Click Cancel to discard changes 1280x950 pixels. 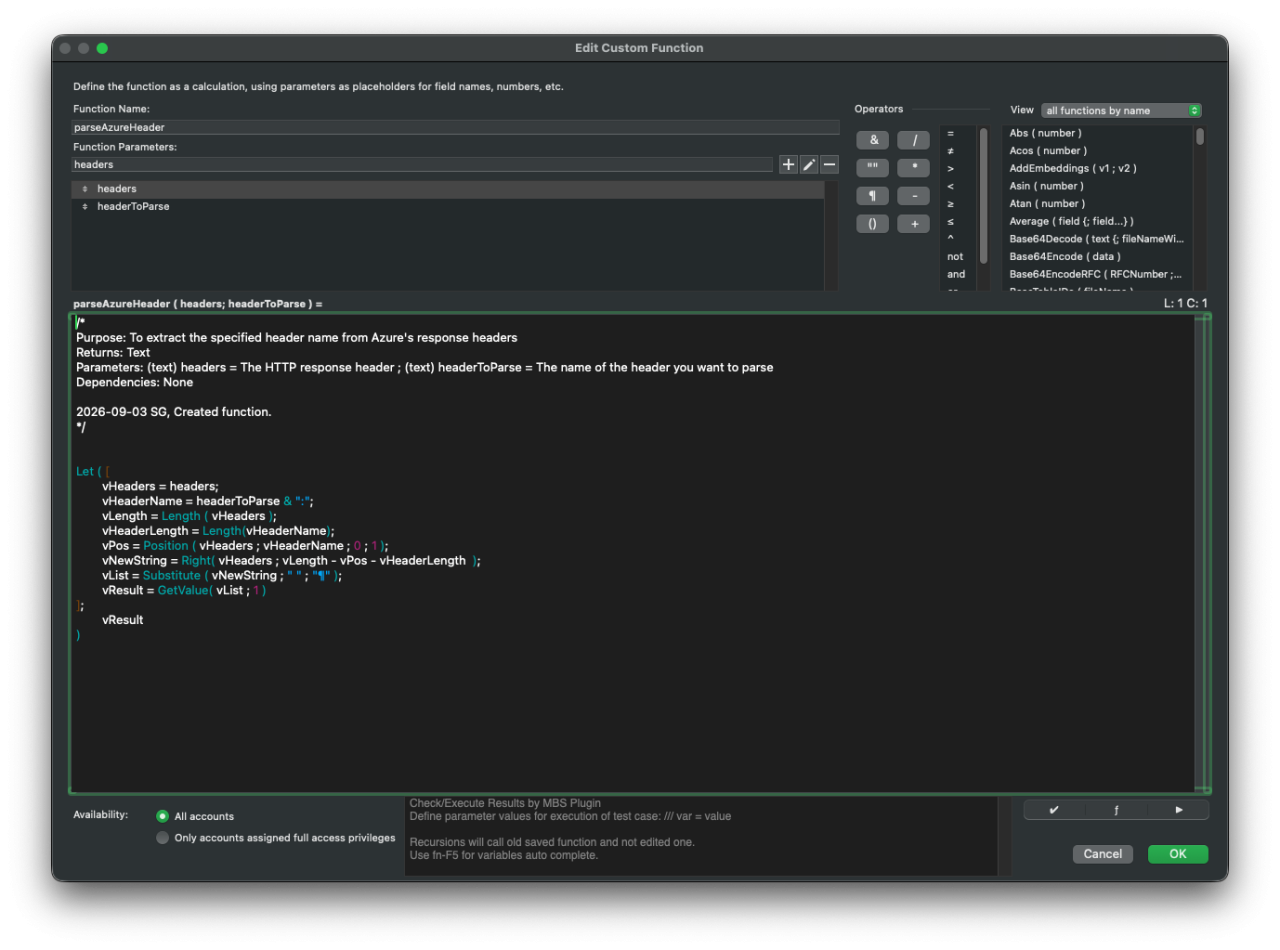coord(1103,854)
